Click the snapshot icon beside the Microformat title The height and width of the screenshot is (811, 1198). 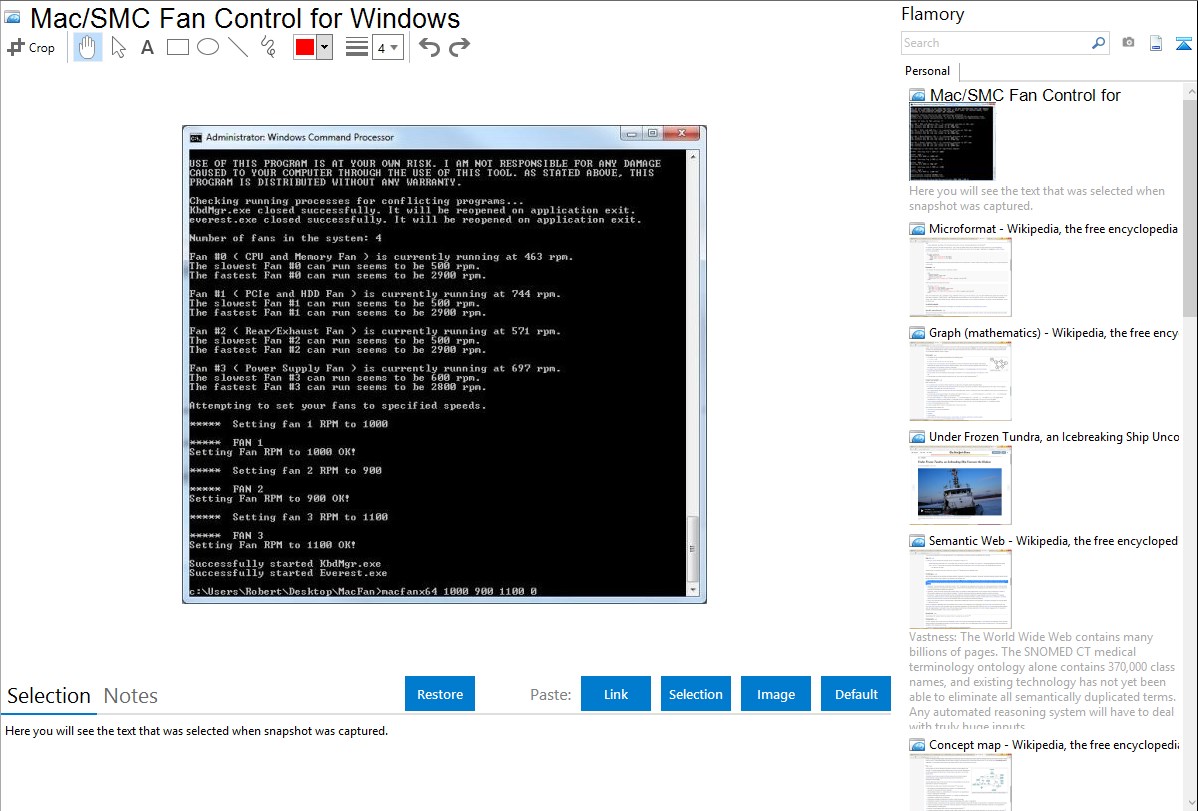tap(917, 229)
